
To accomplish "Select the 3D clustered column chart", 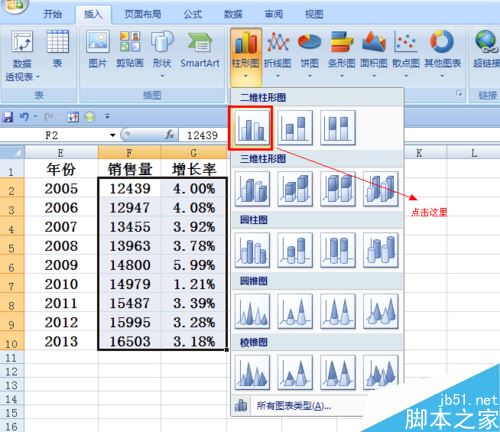I will point(252,189).
